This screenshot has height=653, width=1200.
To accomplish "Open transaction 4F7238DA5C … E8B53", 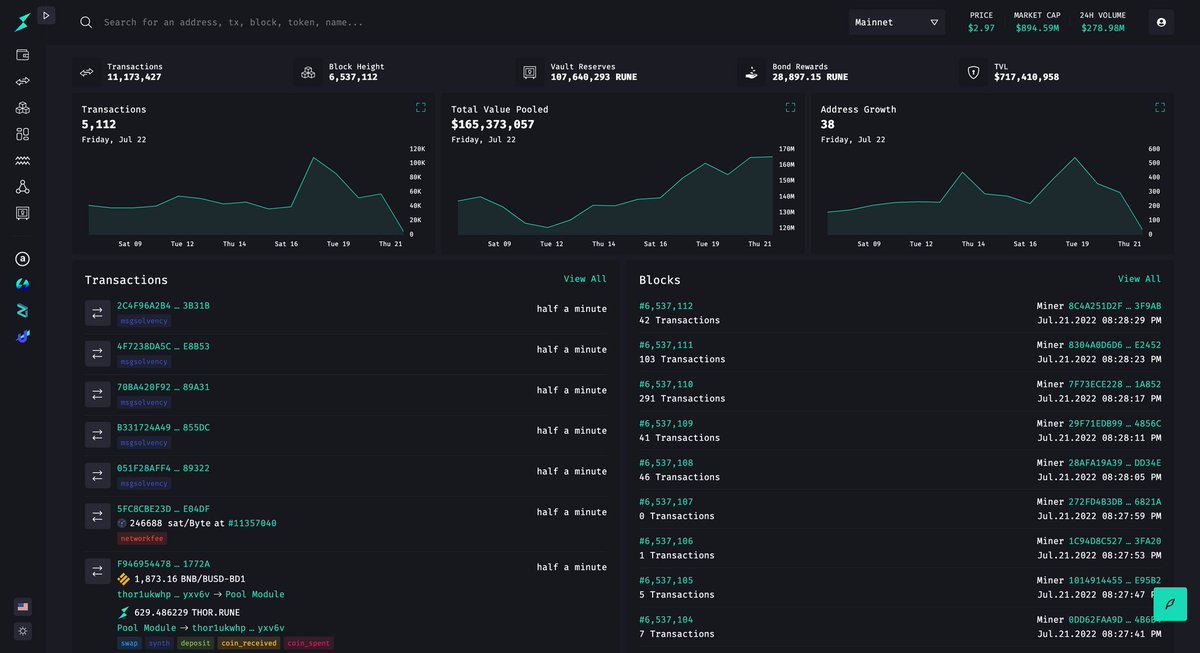I will pyautogui.click(x=163, y=347).
